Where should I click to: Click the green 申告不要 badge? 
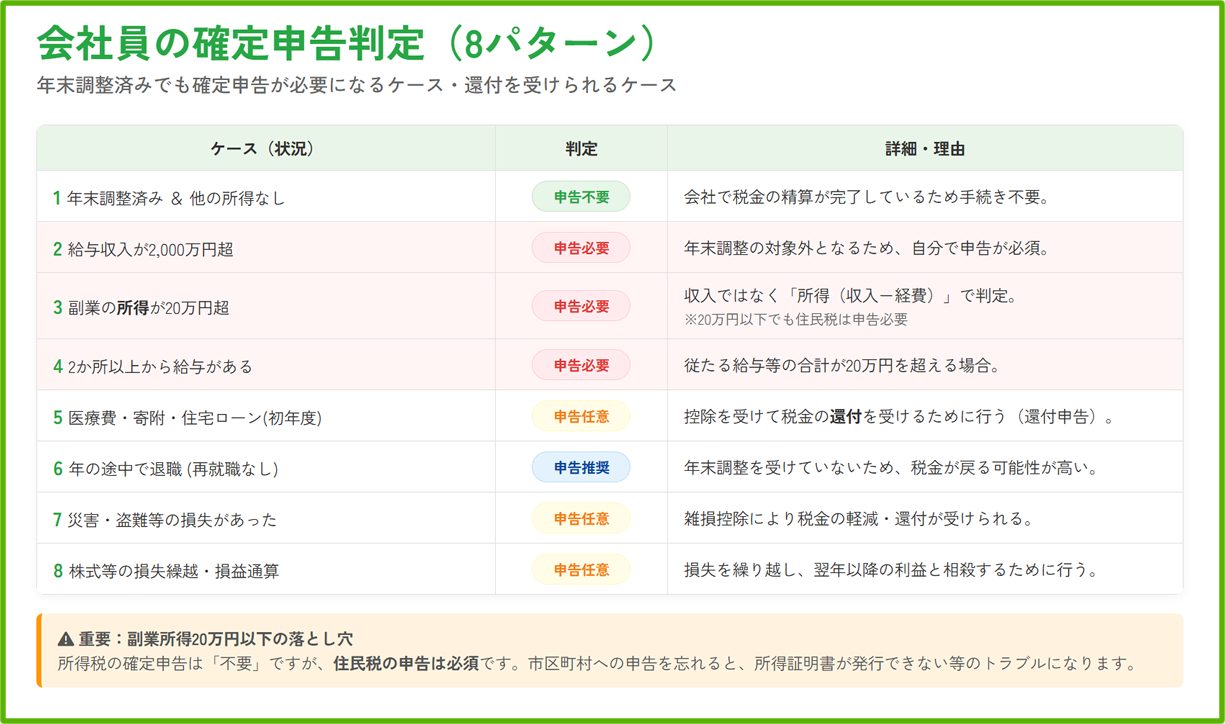point(581,197)
